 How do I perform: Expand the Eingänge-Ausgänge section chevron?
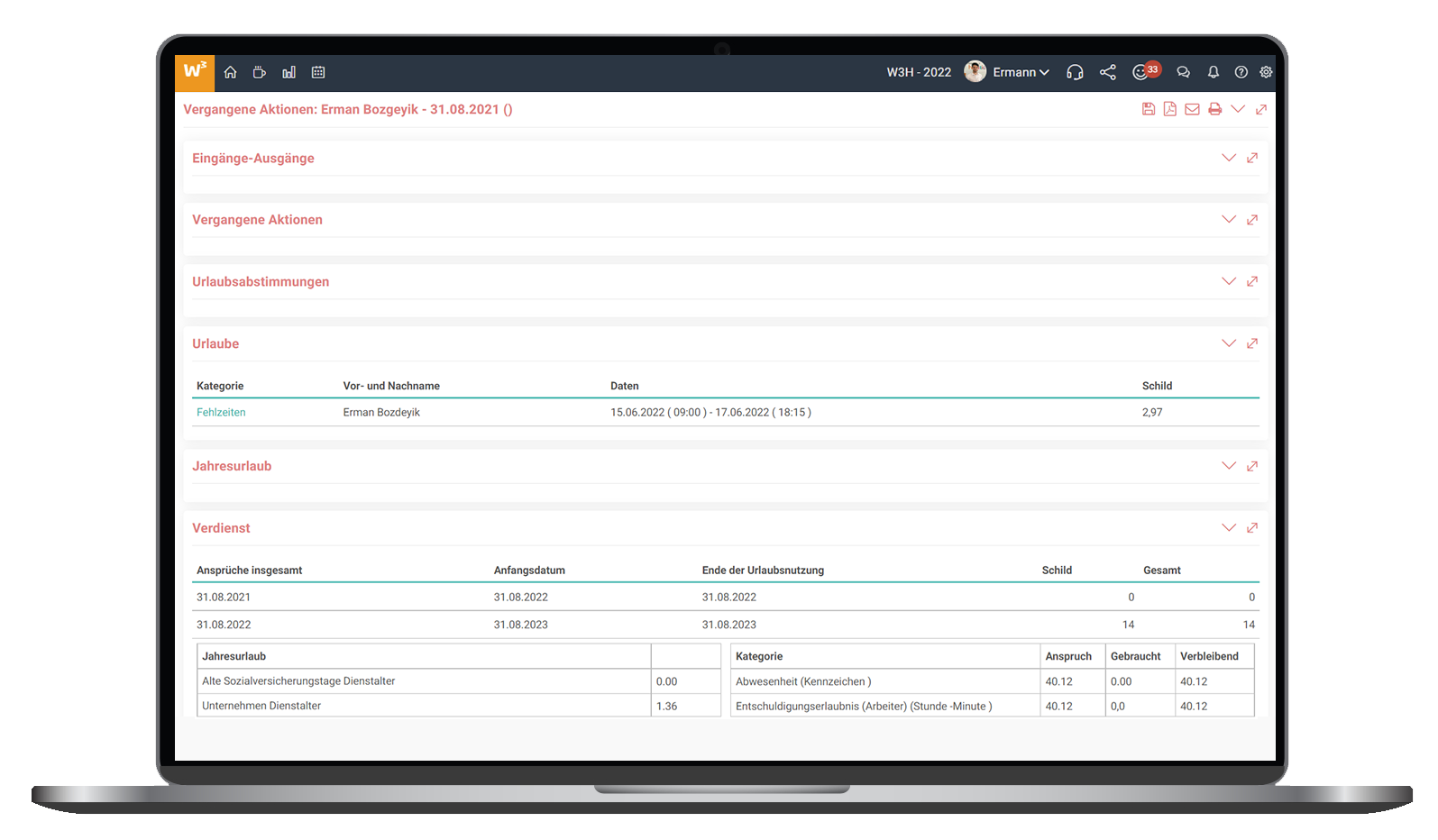click(1229, 158)
